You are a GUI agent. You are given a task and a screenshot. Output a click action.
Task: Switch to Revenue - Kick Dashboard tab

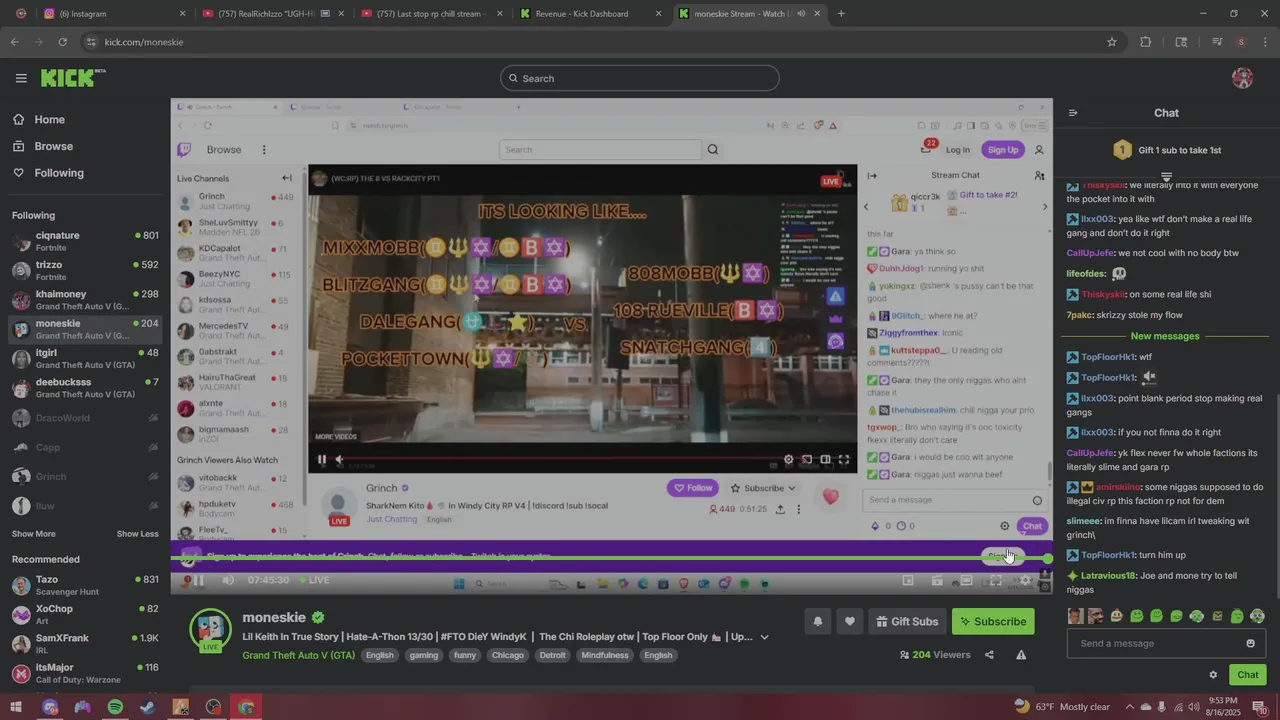point(591,14)
